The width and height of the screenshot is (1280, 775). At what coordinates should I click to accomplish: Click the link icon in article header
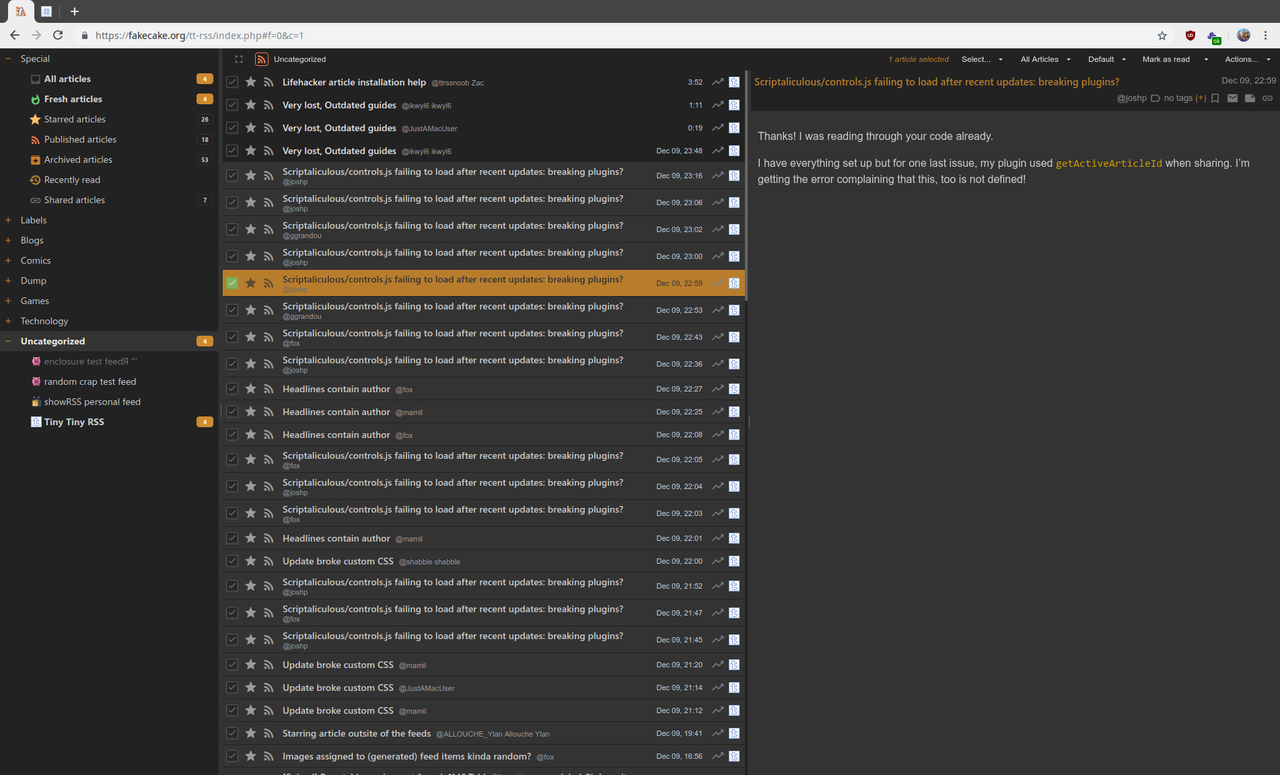1267,98
